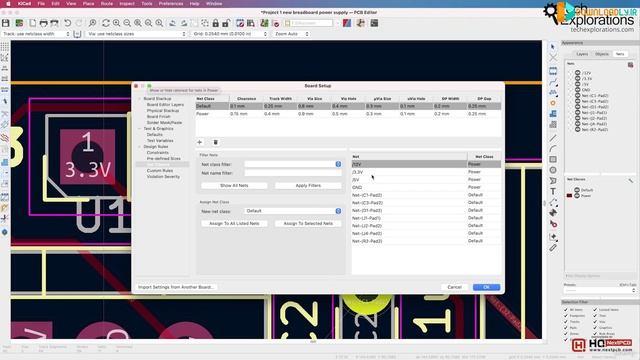Select the Add text tool
The image size is (640, 360).
point(553,191)
